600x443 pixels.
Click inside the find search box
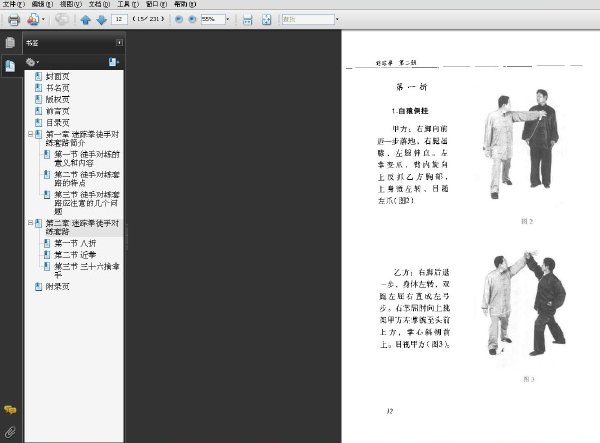point(308,19)
